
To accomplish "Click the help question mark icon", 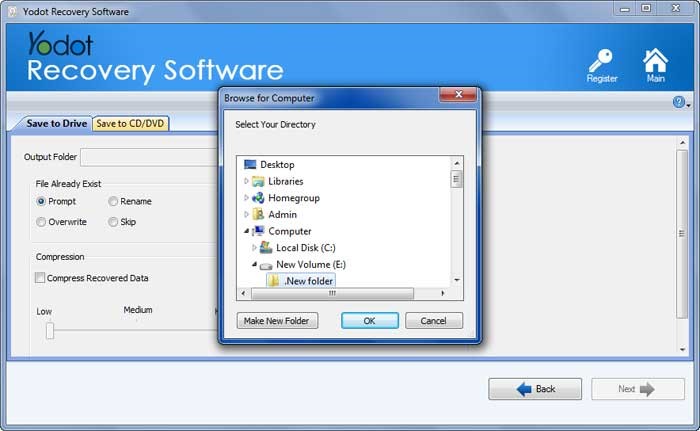I will pos(679,102).
